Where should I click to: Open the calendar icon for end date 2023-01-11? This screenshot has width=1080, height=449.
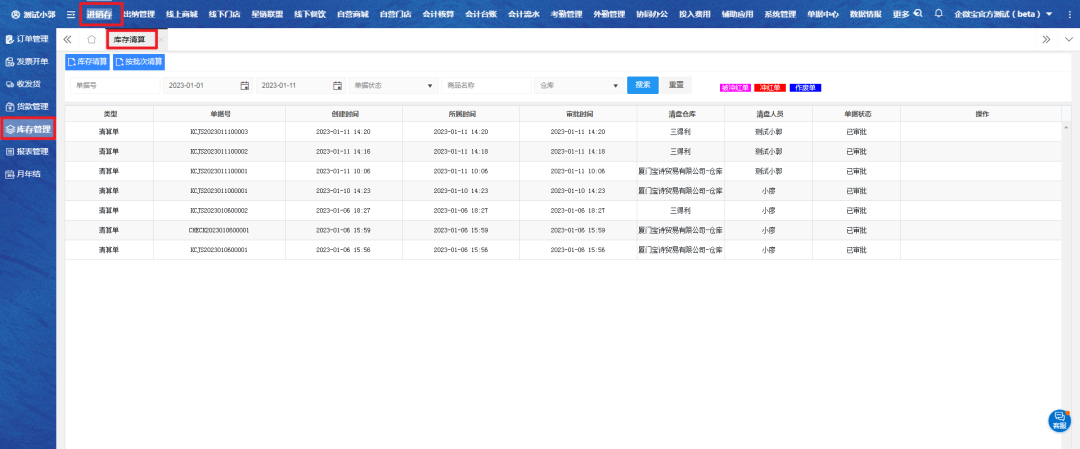[x=337, y=85]
